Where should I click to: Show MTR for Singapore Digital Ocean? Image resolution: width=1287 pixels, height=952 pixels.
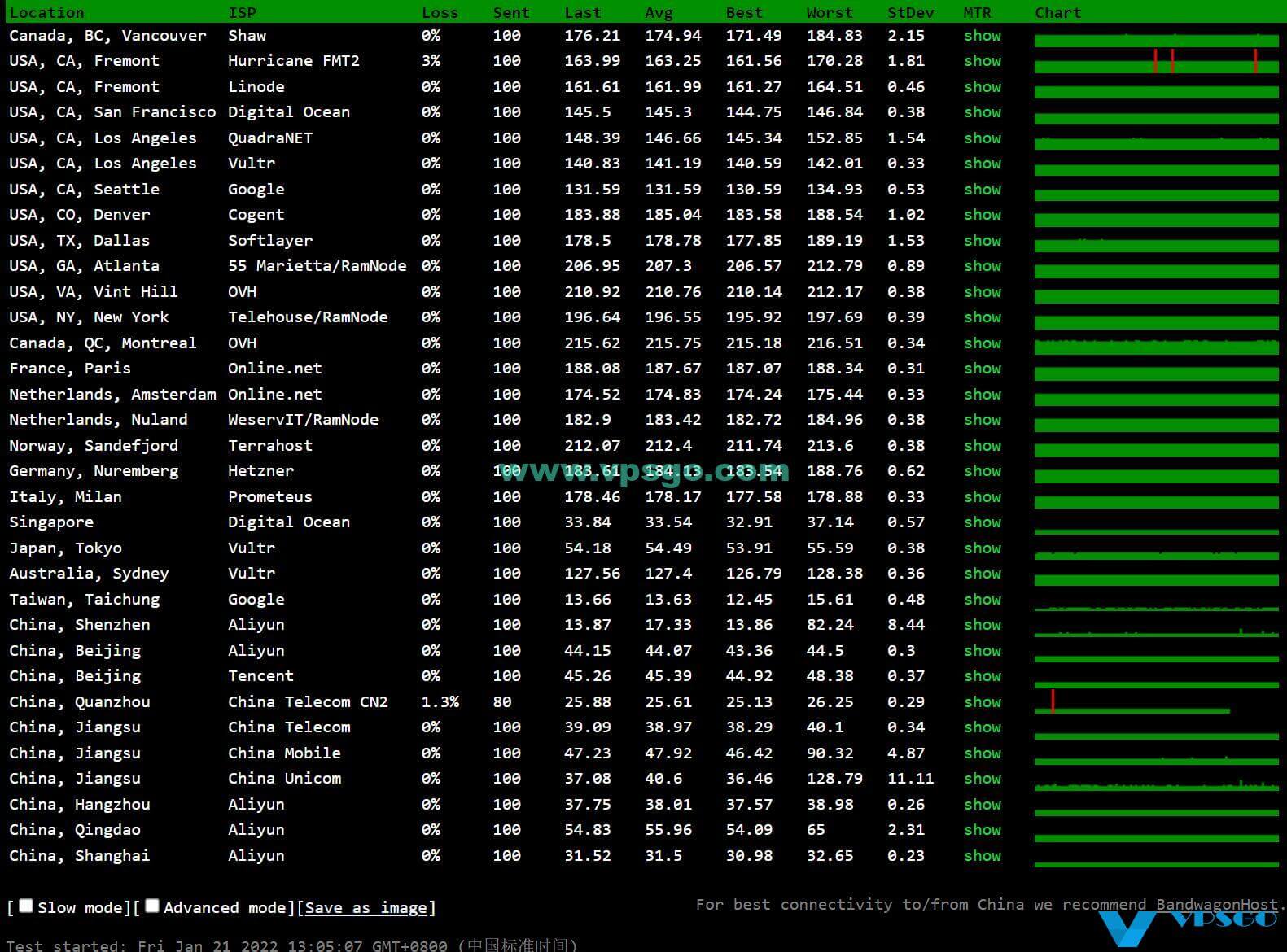tap(983, 522)
